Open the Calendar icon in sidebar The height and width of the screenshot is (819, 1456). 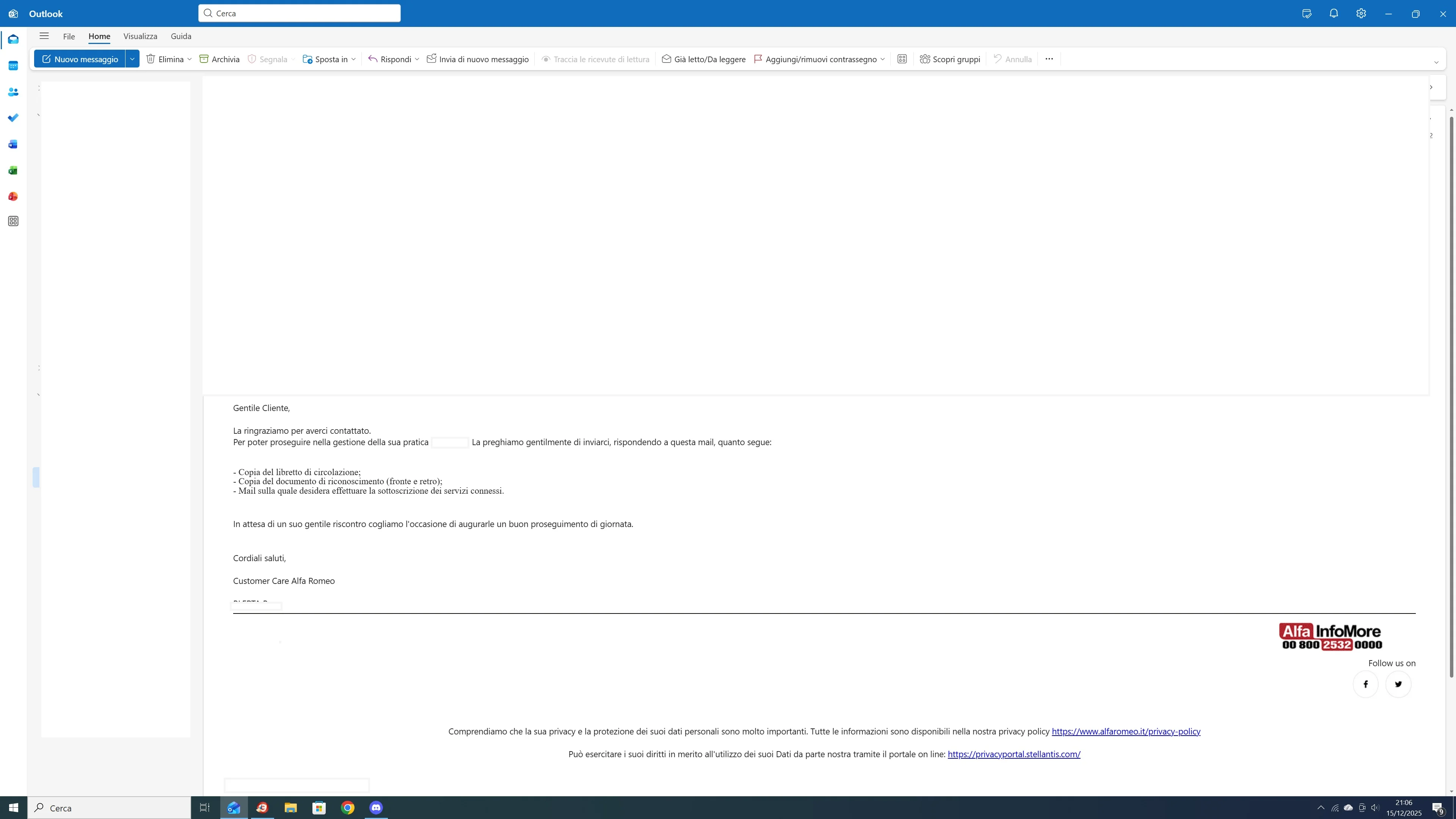(x=13, y=66)
